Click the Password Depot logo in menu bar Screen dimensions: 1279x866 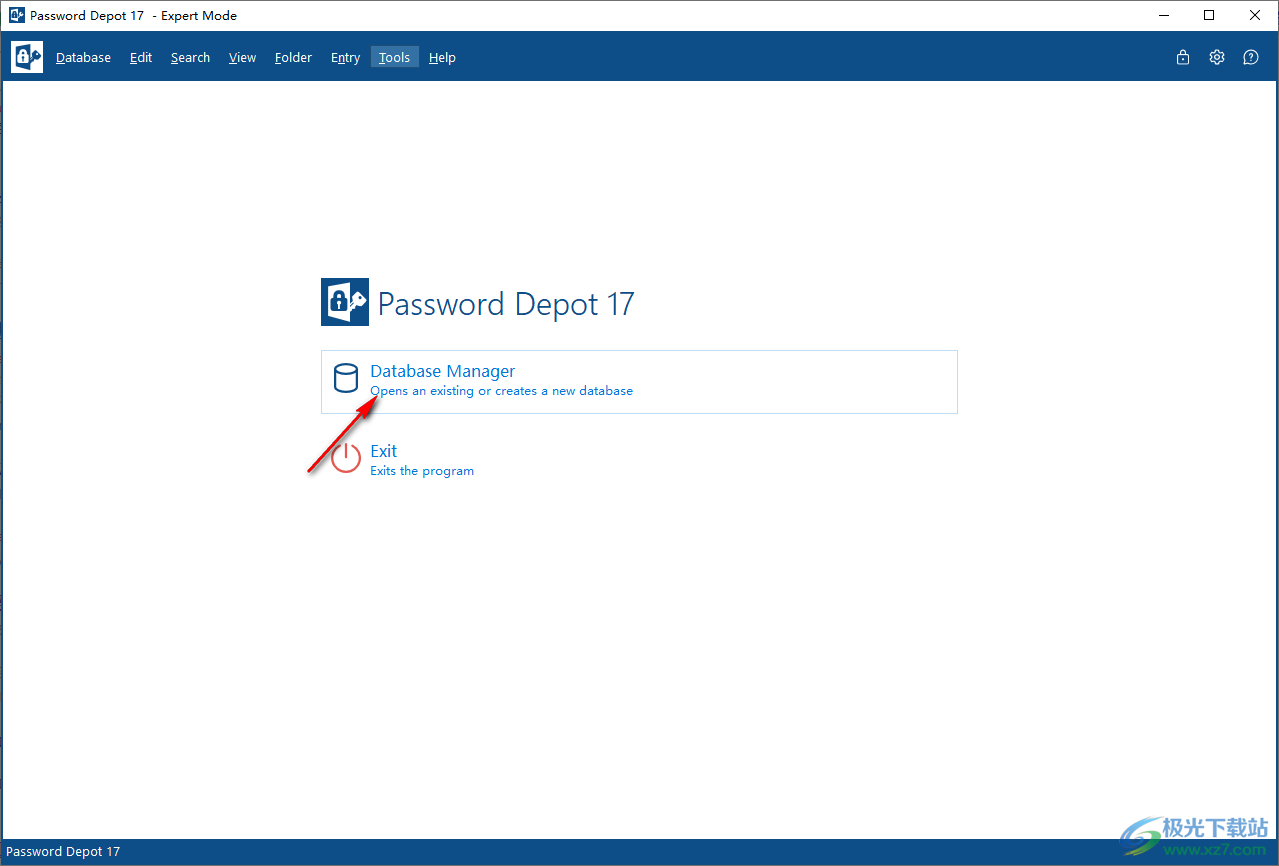click(27, 57)
